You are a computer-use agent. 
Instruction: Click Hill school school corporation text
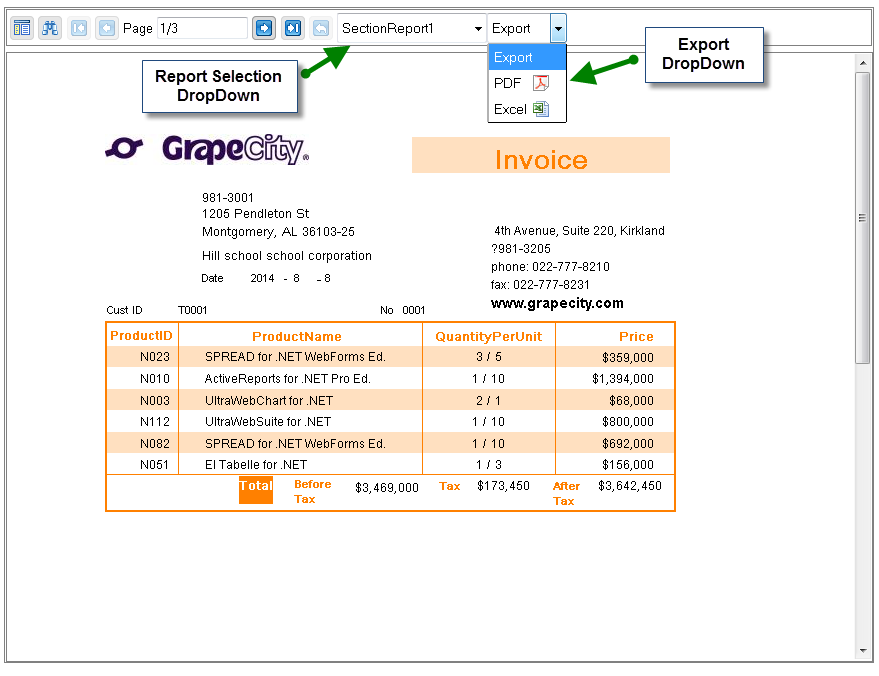(x=286, y=256)
